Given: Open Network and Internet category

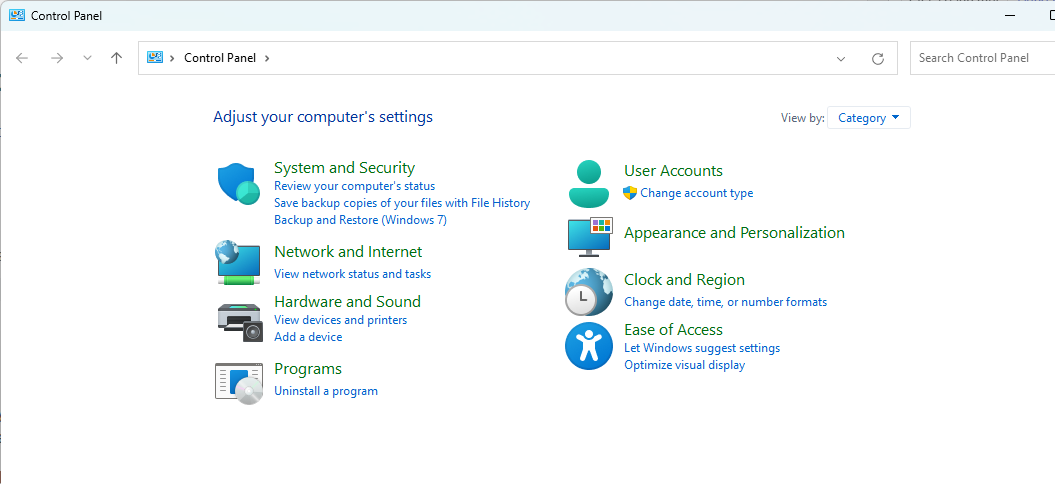Looking at the screenshot, I should click(348, 252).
